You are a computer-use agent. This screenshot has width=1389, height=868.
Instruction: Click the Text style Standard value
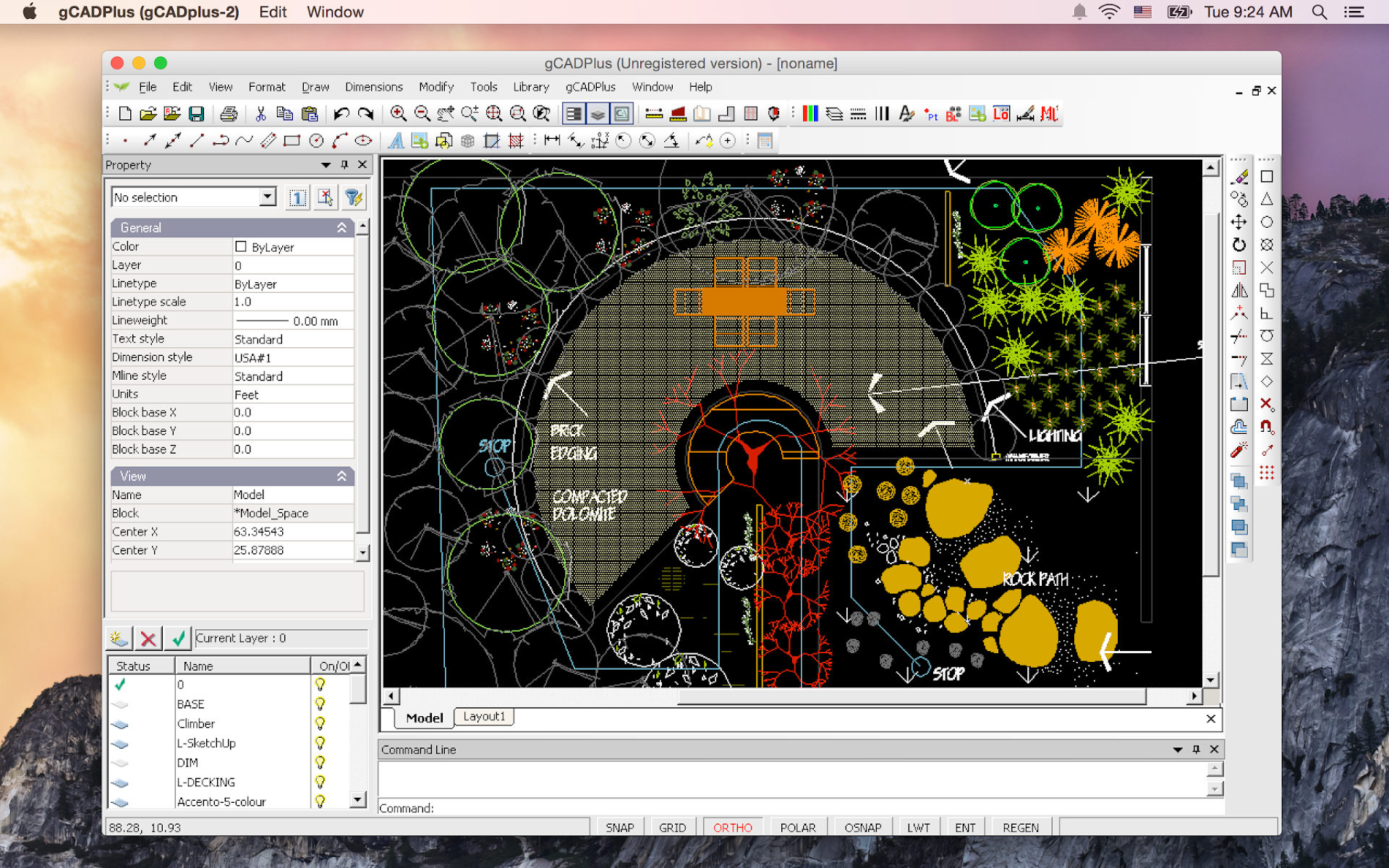[x=293, y=339]
